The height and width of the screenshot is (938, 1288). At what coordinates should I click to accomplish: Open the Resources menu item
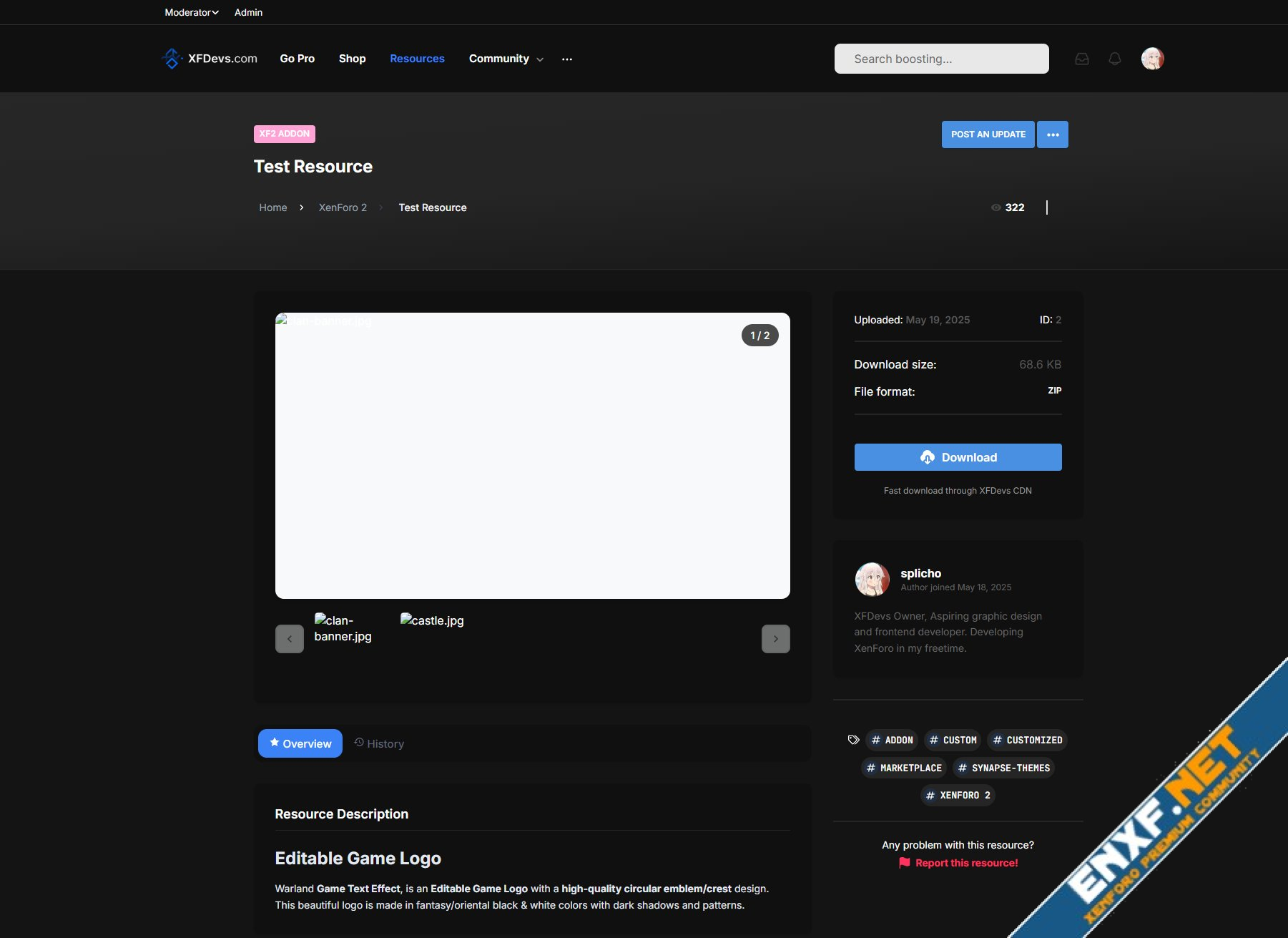click(417, 59)
